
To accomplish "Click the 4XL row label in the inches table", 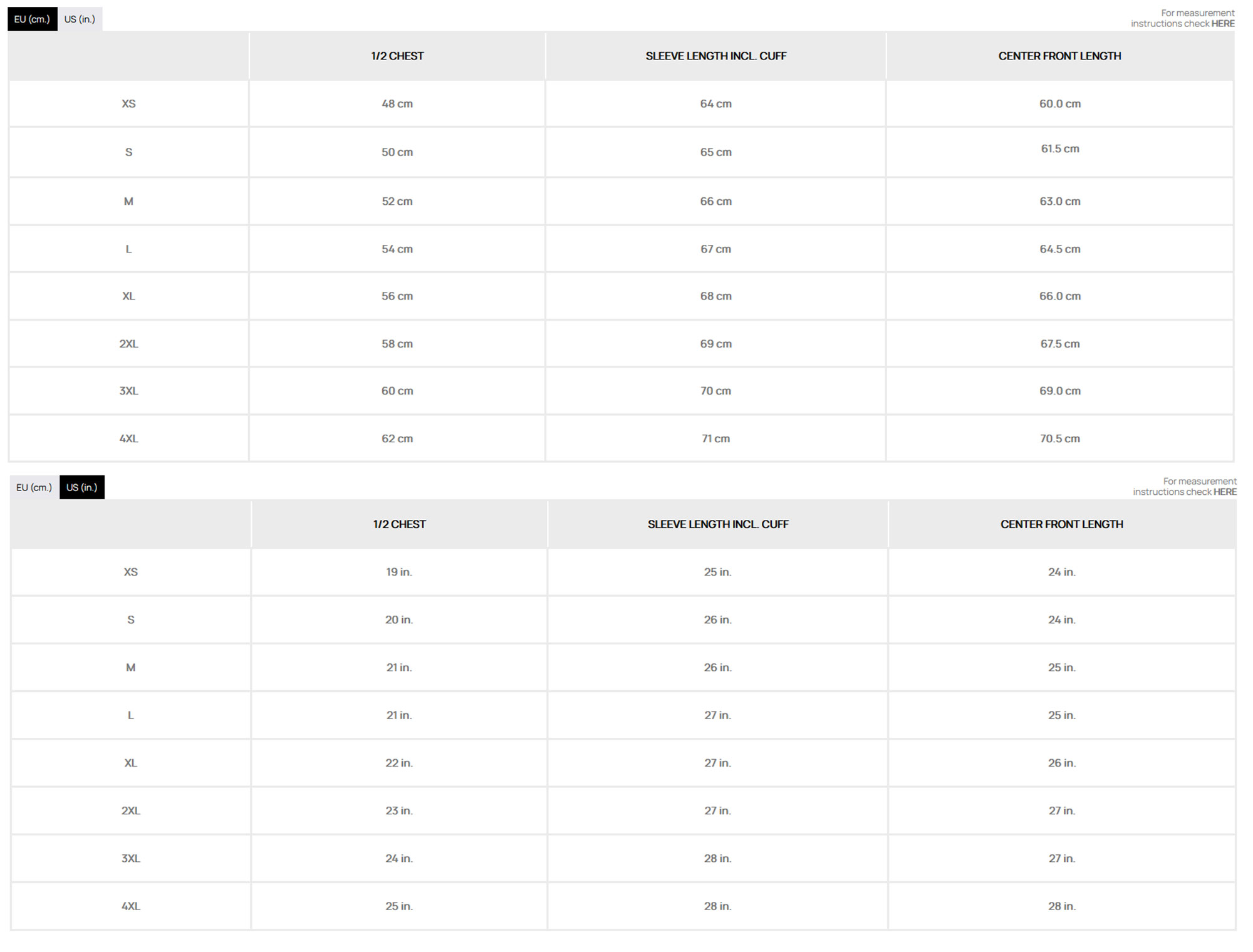I will pyautogui.click(x=130, y=906).
